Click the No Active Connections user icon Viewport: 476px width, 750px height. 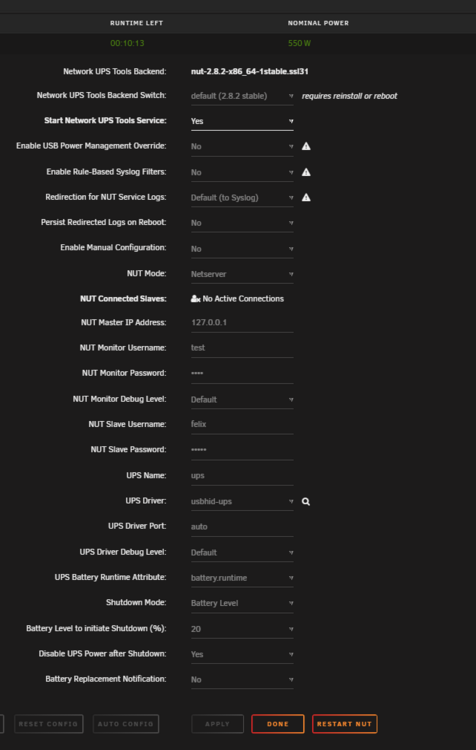[195, 299]
